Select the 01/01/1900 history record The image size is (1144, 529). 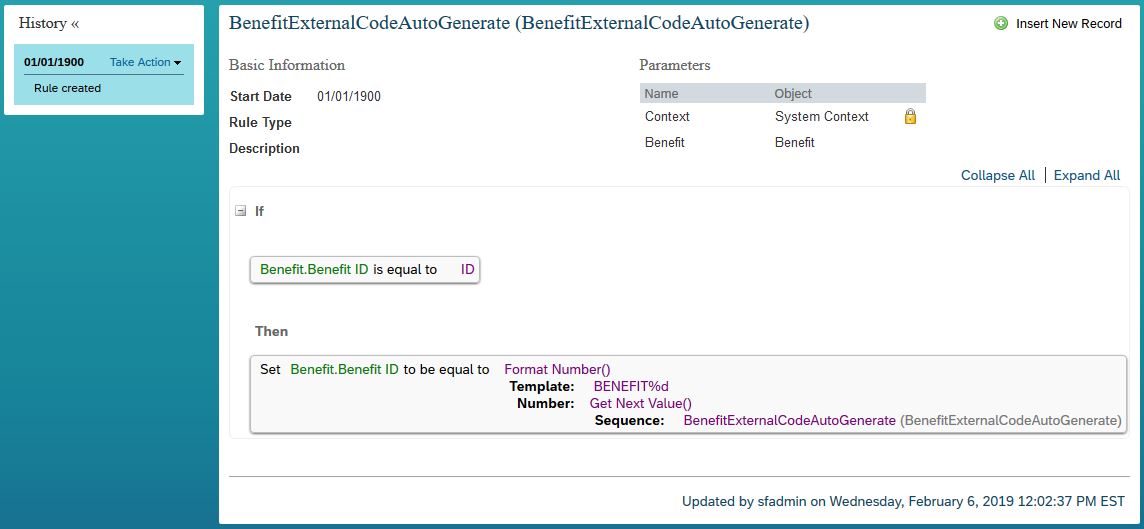coord(54,62)
